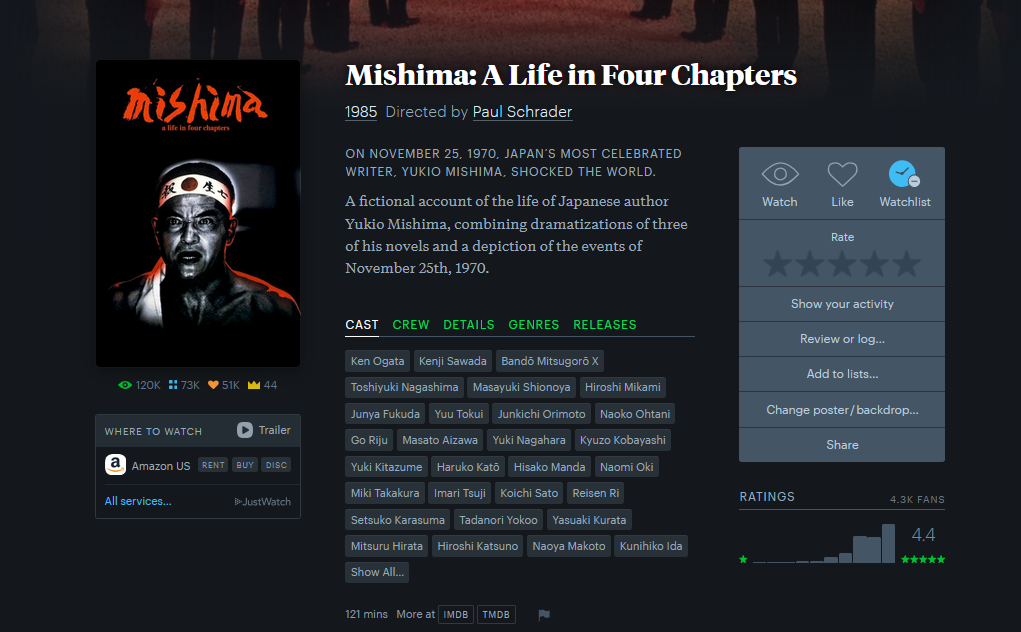This screenshot has width=1021, height=632.
Task: Select the Rent option for Amazon
Action: 213,465
